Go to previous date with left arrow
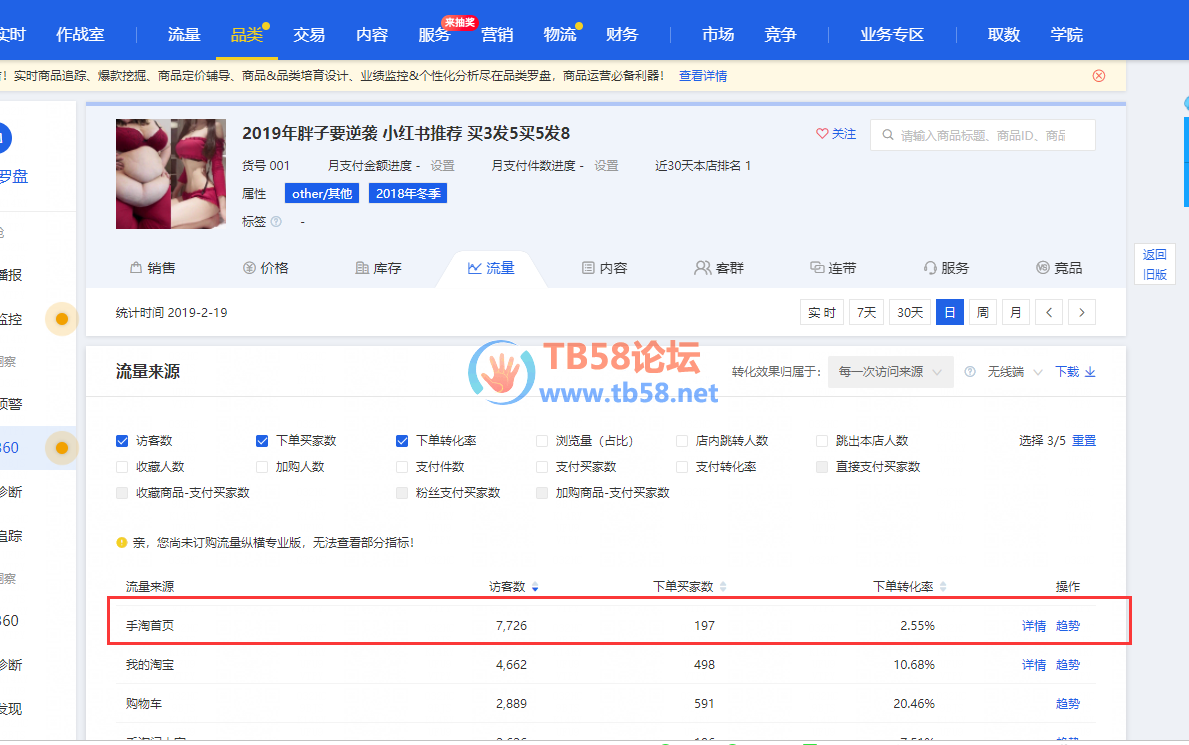 point(1049,313)
